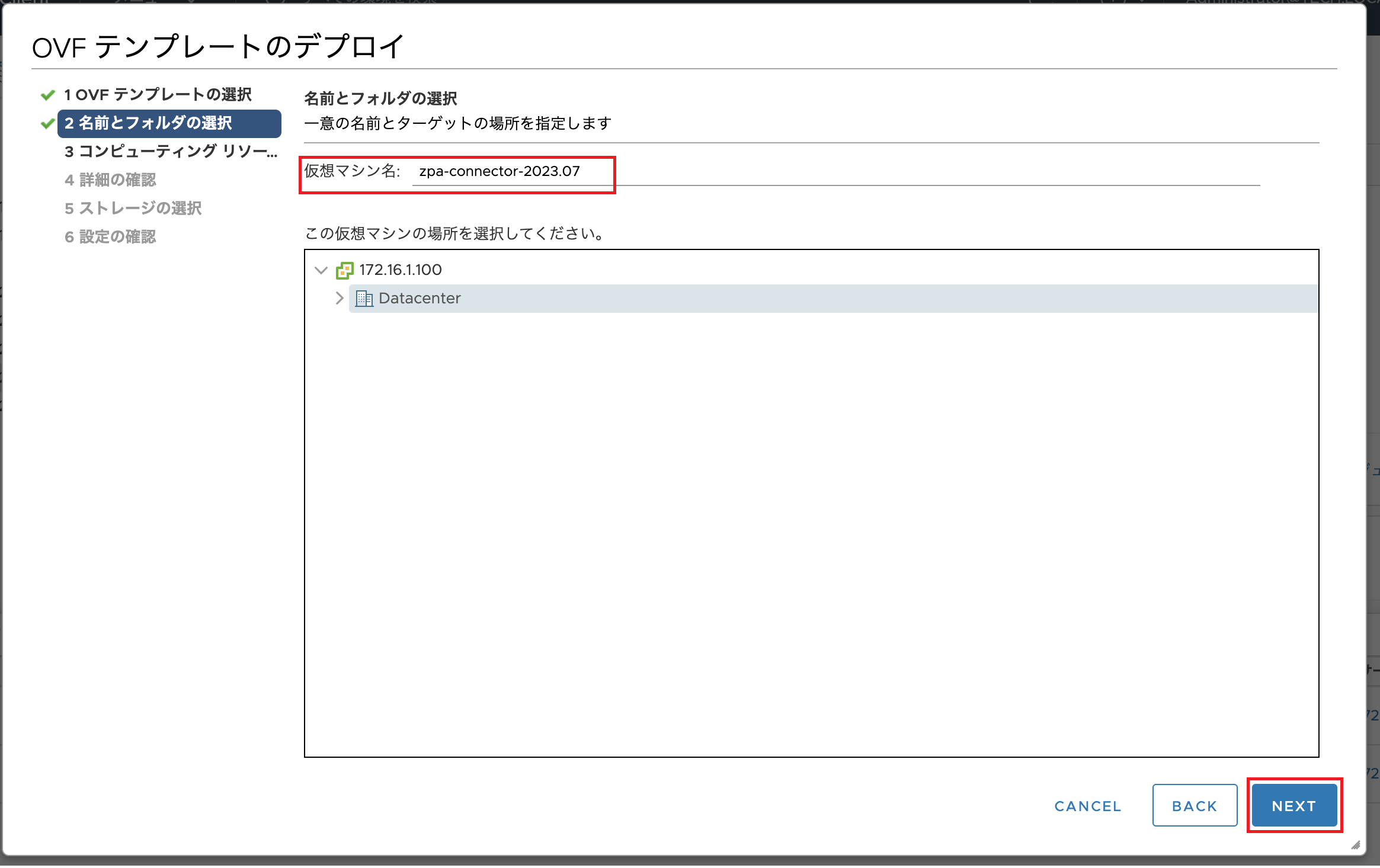This screenshot has width=1380, height=868.
Task: Click the dialog resize grip in corner
Action: 1356,845
